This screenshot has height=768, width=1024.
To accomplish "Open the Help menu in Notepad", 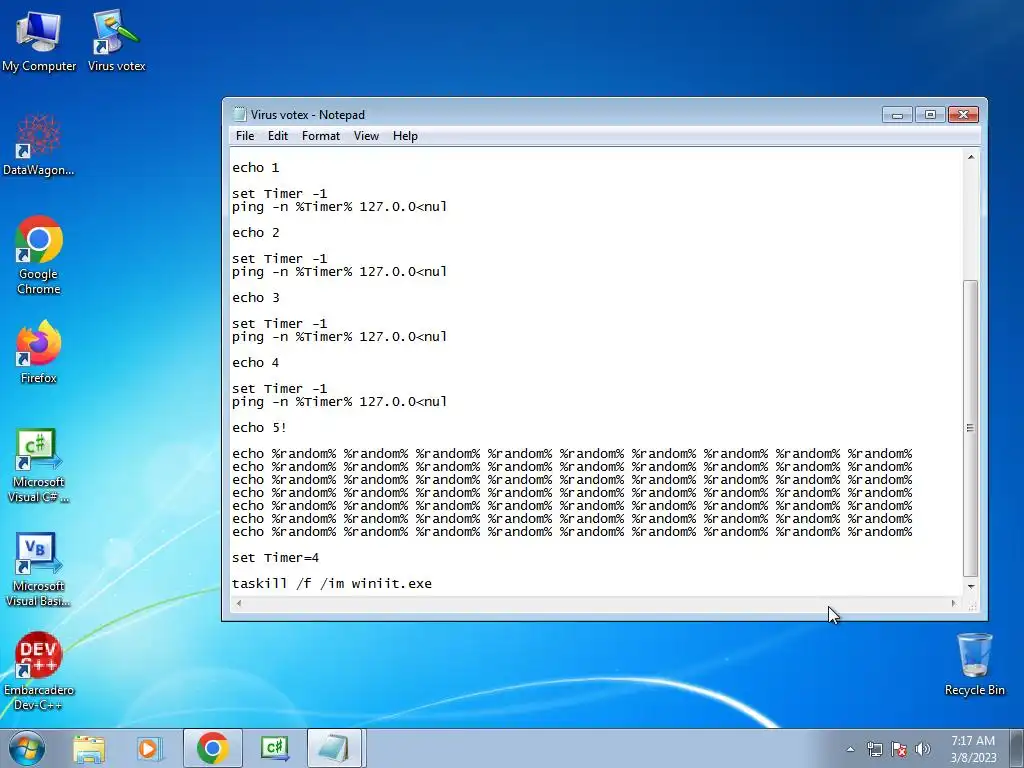I will [x=405, y=136].
